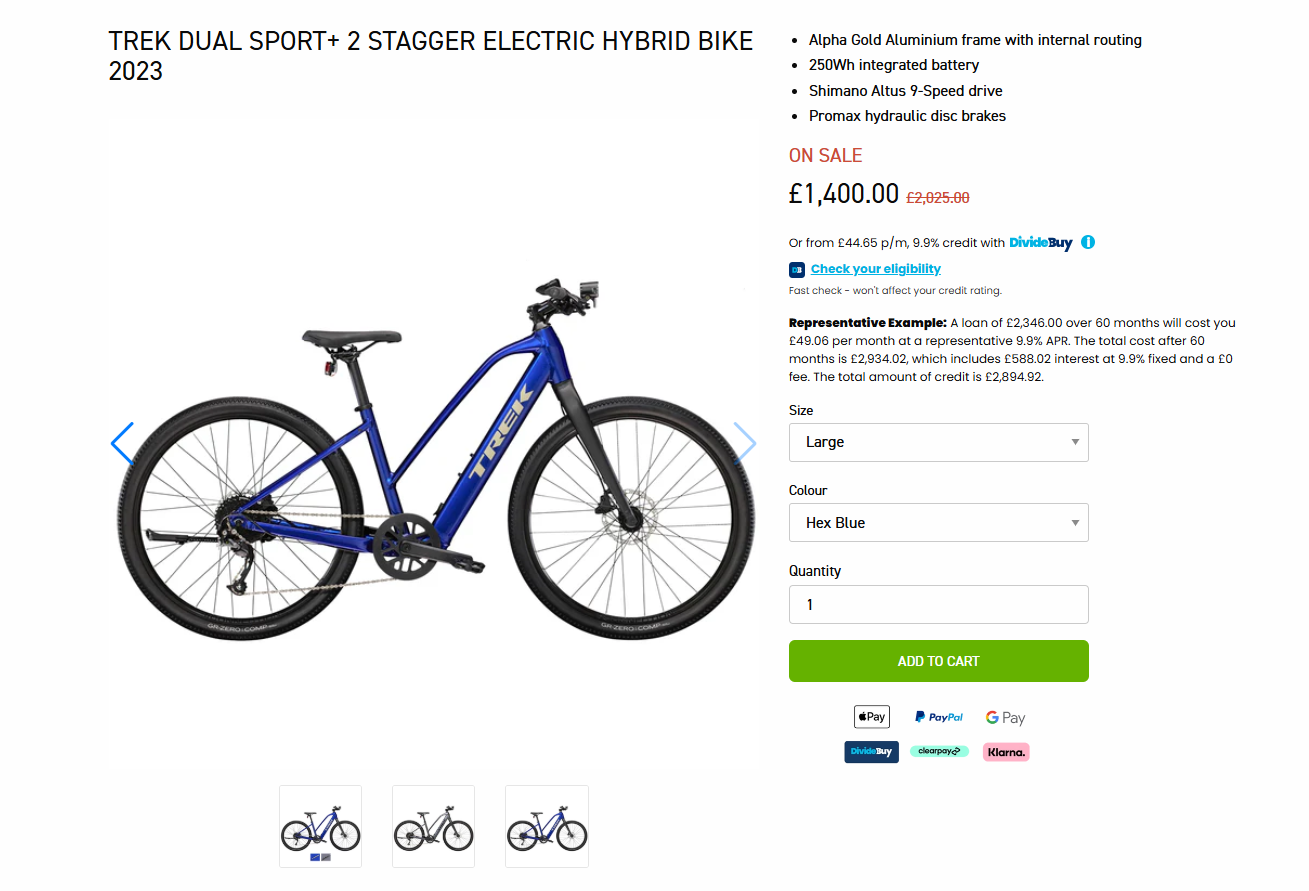1309x891 pixels.
Task: Open the Colour dropdown showing Hex Blue
Action: [x=938, y=523]
